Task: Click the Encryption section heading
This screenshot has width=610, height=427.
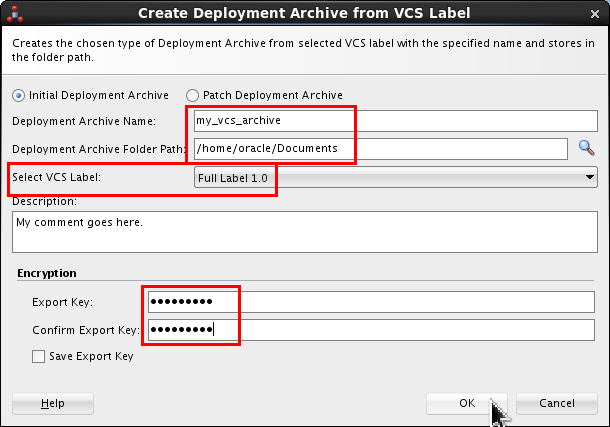Action: pyautogui.click(x=47, y=273)
